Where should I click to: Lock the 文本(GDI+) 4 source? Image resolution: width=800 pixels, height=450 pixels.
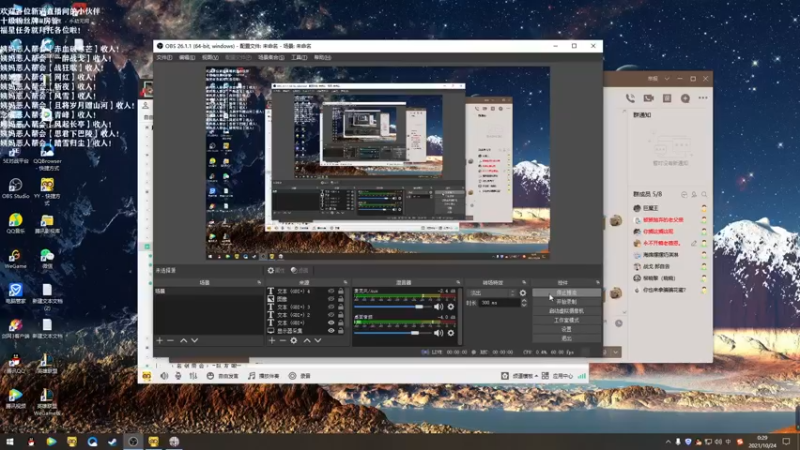341,291
